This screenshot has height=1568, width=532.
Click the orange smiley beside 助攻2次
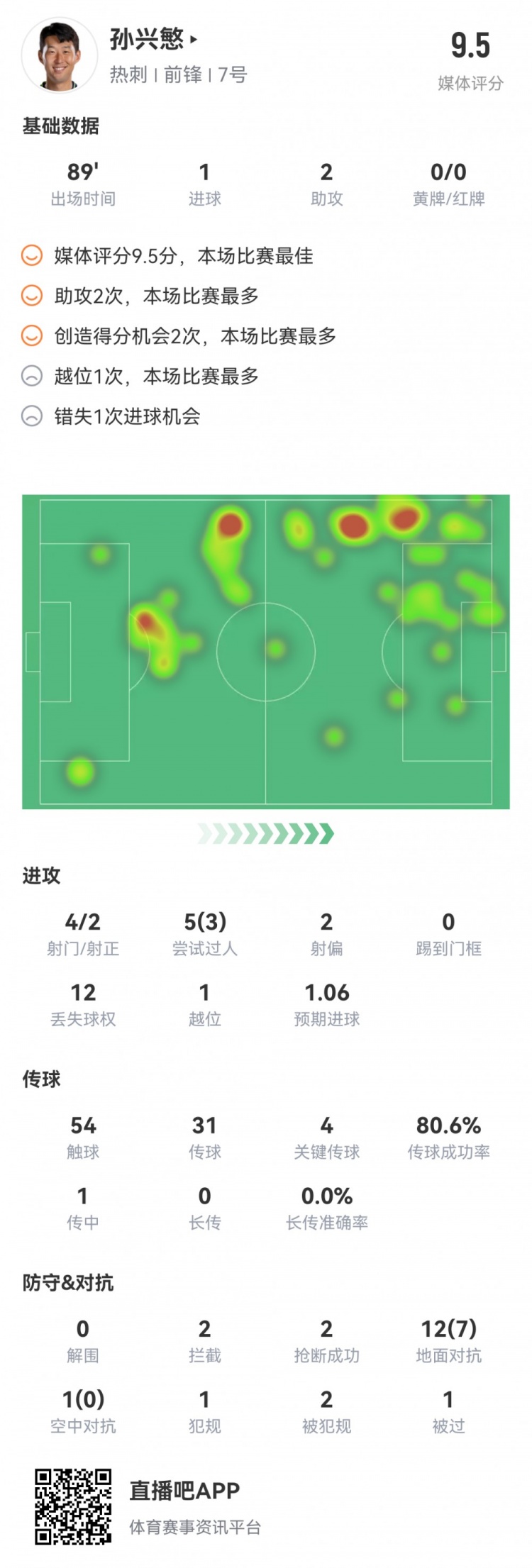pos(32,296)
